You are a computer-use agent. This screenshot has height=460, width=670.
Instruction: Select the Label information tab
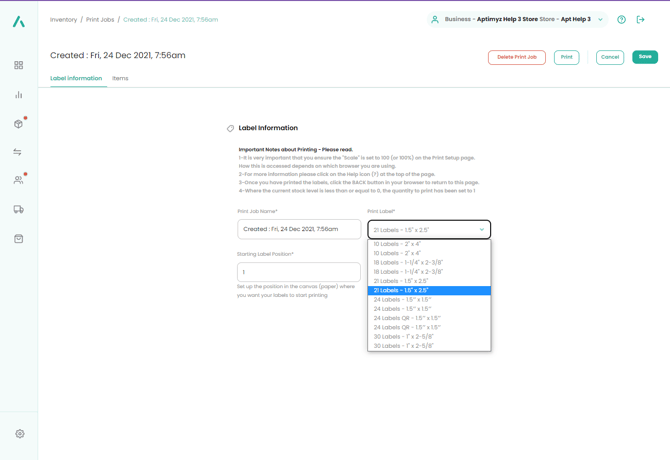tap(76, 78)
